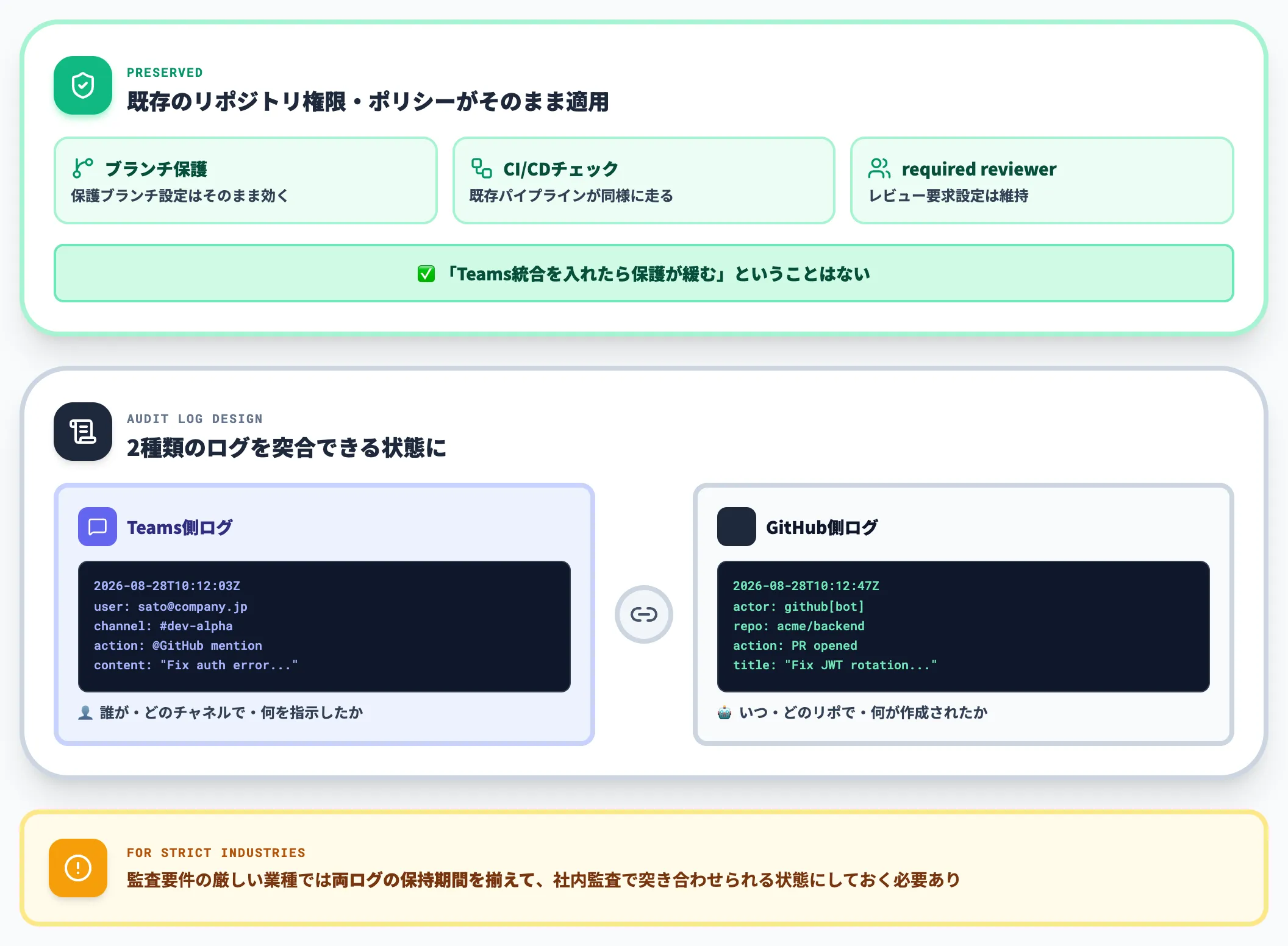Click the caption いつ・どのリポで・何が作成されたか
The image size is (1288, 946).
[x=864, y=713]
